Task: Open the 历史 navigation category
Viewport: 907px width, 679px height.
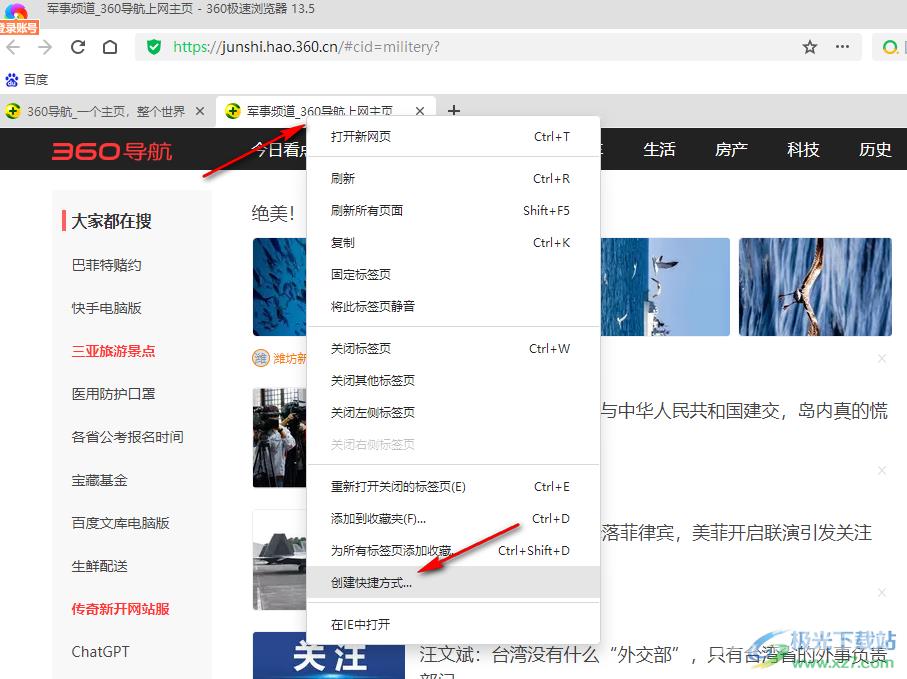Action: (x=875, y=150)
